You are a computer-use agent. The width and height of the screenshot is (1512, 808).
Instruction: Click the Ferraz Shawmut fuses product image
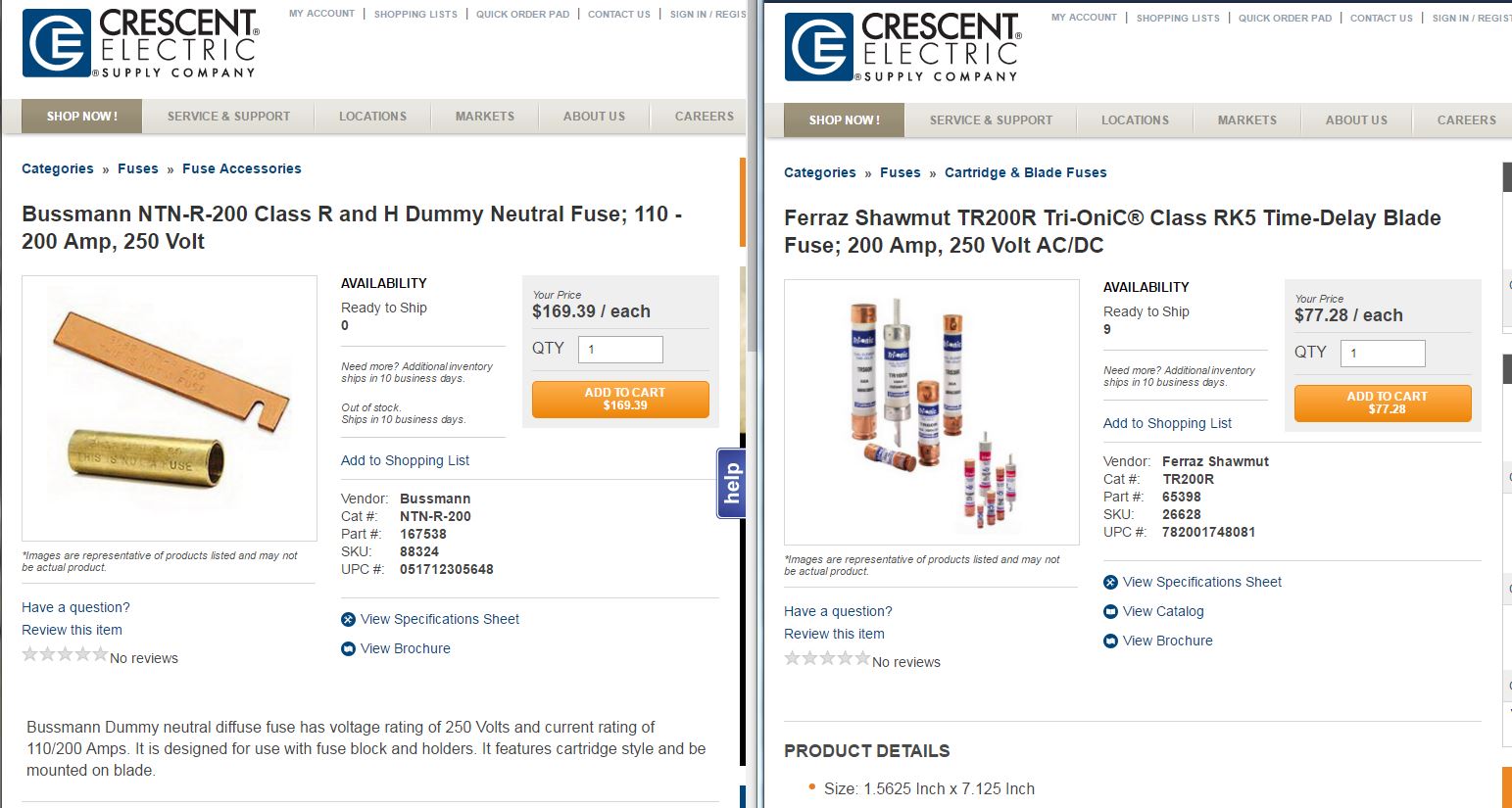pos(931,411)
